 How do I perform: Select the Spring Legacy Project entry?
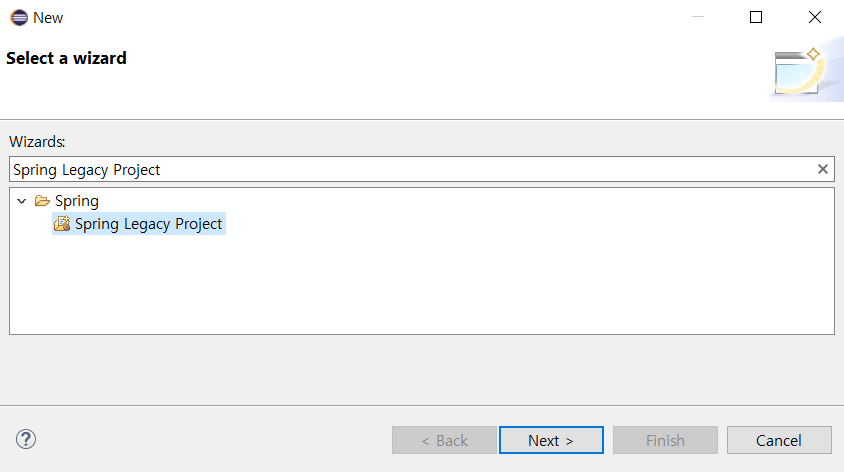(148, 224)
